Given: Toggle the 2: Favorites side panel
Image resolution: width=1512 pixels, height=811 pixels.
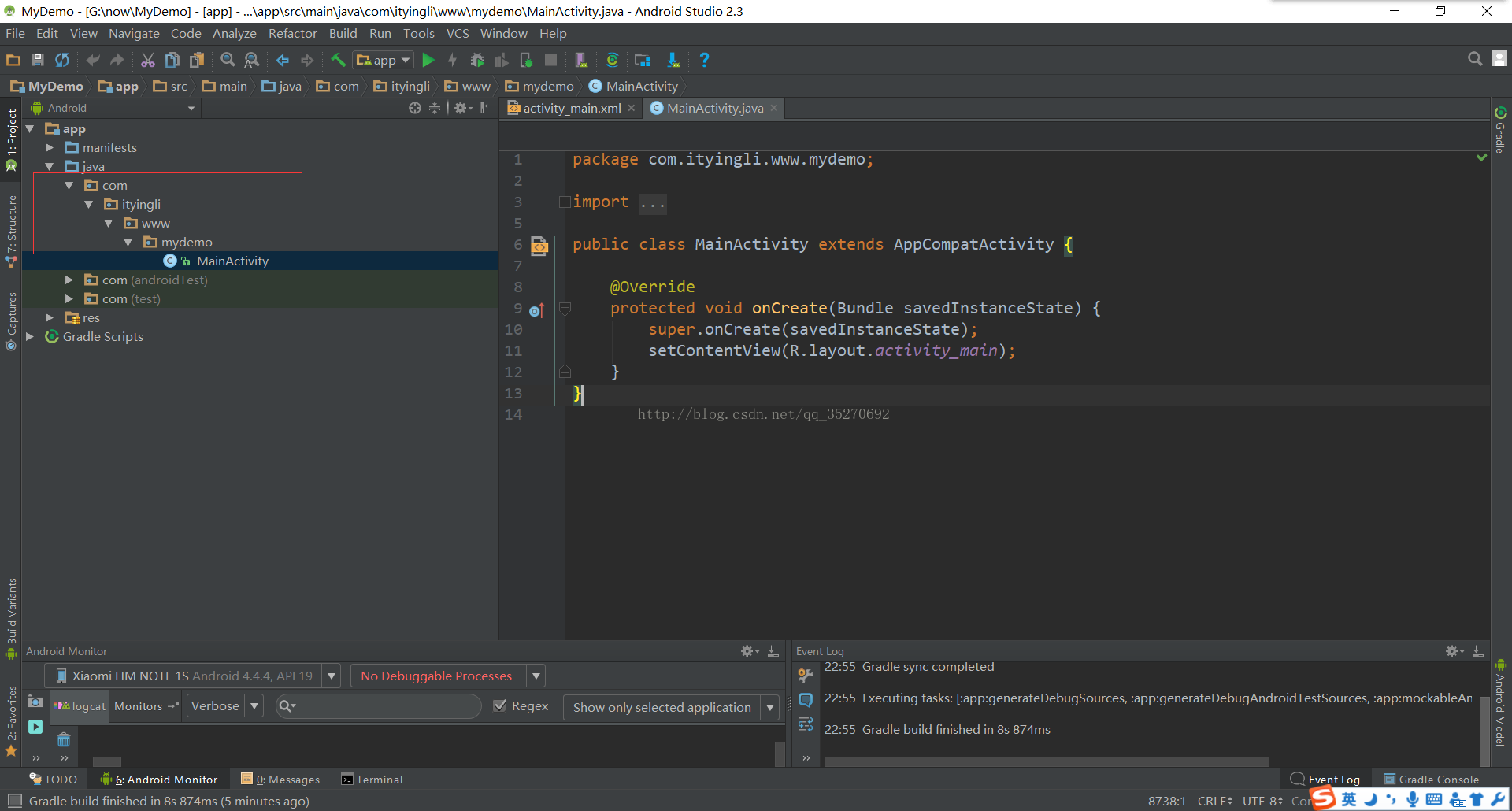Looking at the screenshot, I should [11, 720].
